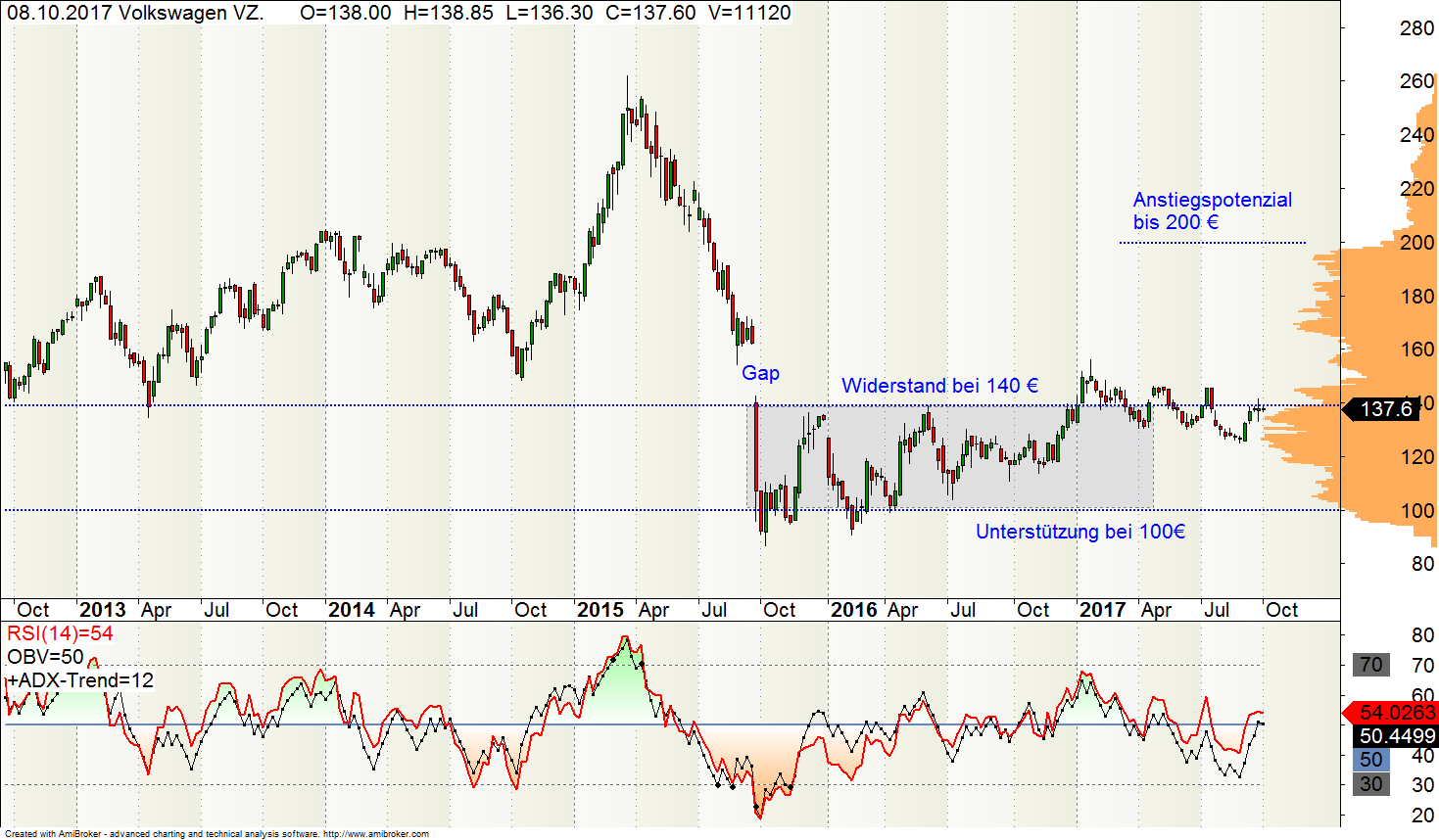Click the 2016 year label on time axis
Viewport: 1439px width, 840px height.
pyautogui.click(x=854, y=610)
